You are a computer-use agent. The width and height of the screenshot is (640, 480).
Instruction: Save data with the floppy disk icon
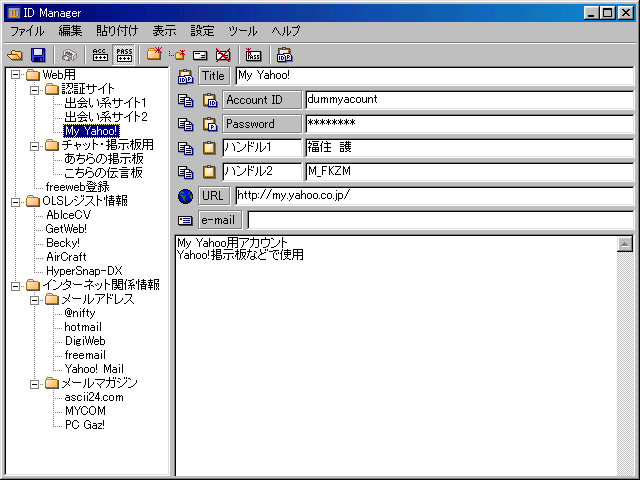pyautogui.click(x=38, y=55)
